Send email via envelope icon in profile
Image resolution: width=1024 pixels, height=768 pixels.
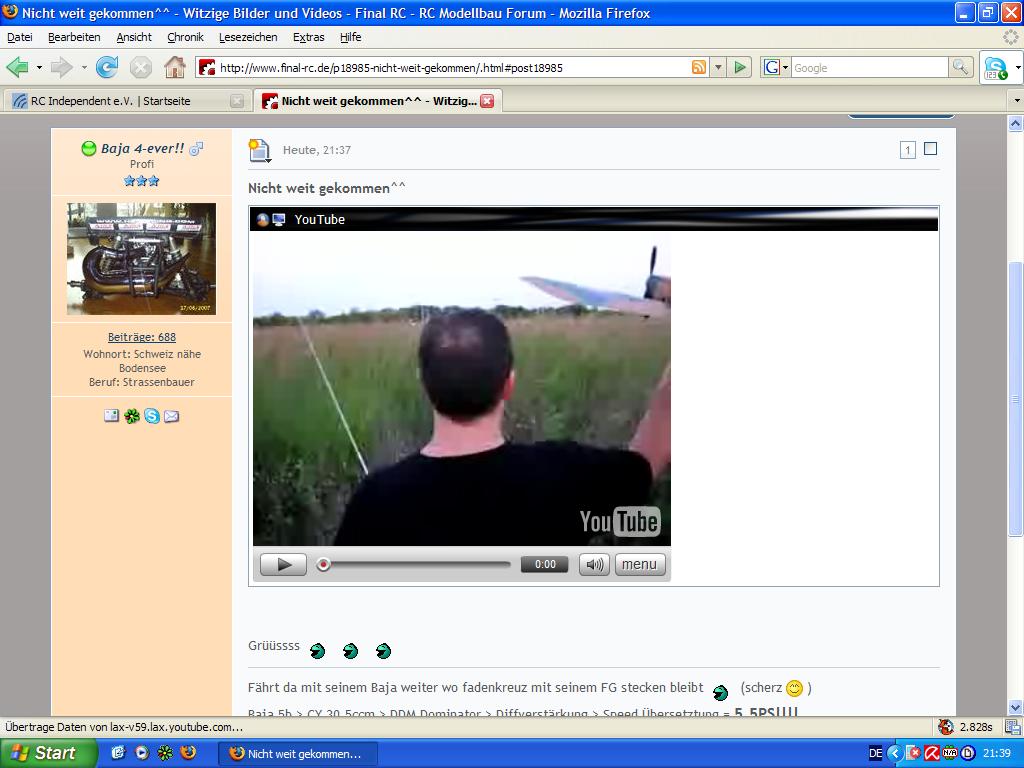coord(171,416)
